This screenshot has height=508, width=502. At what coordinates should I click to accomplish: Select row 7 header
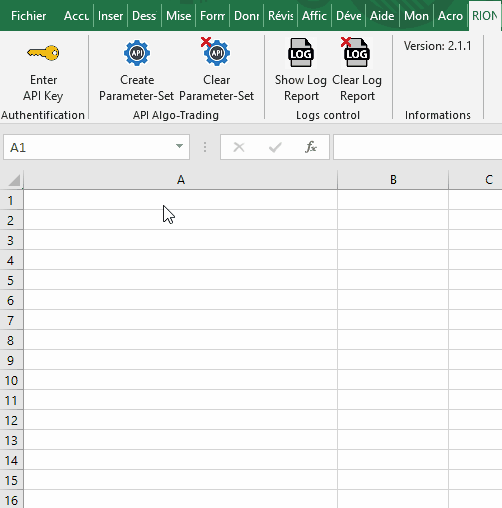[x=11, y=320]
